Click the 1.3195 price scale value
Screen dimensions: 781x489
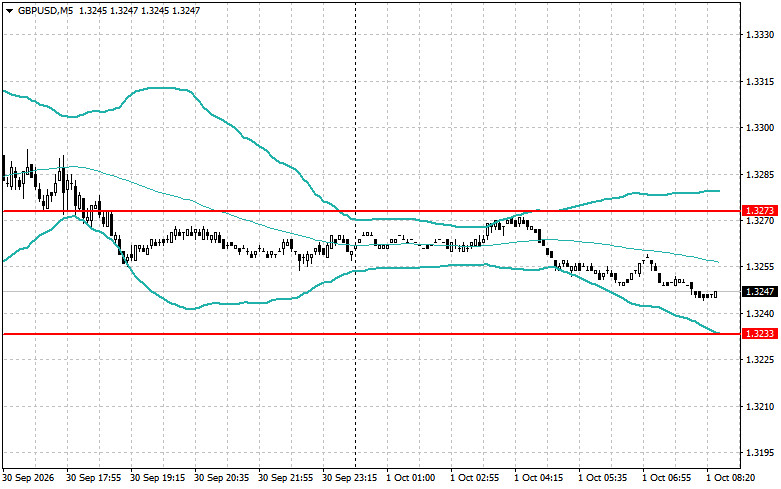[x=760, y=453]
